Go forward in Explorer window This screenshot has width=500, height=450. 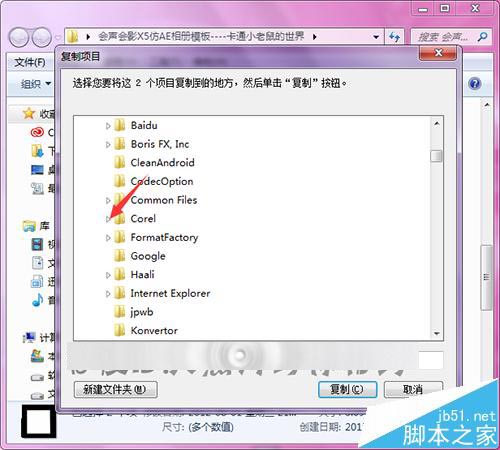41,37
